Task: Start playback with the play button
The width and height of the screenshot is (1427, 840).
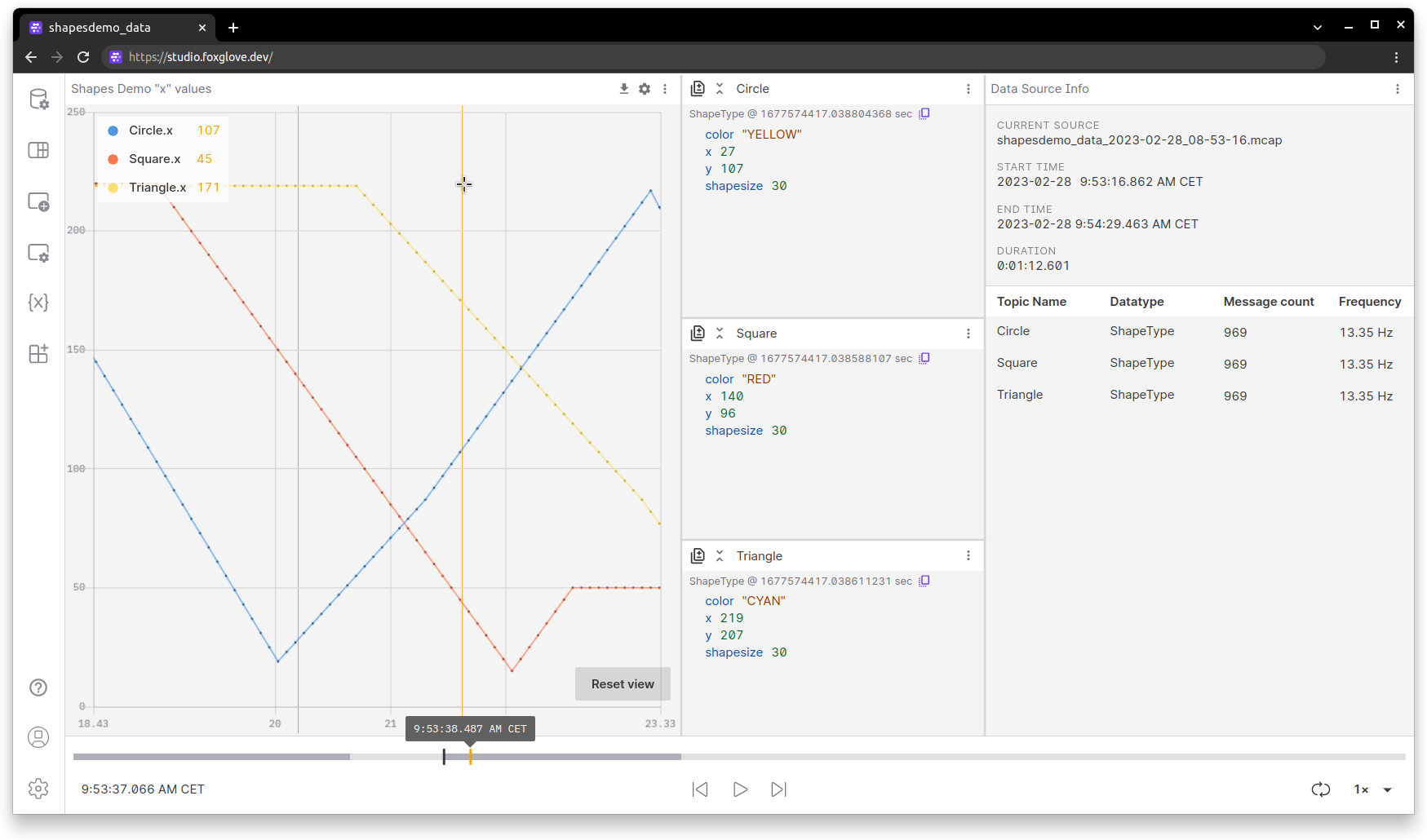Action: pos(740,789)
